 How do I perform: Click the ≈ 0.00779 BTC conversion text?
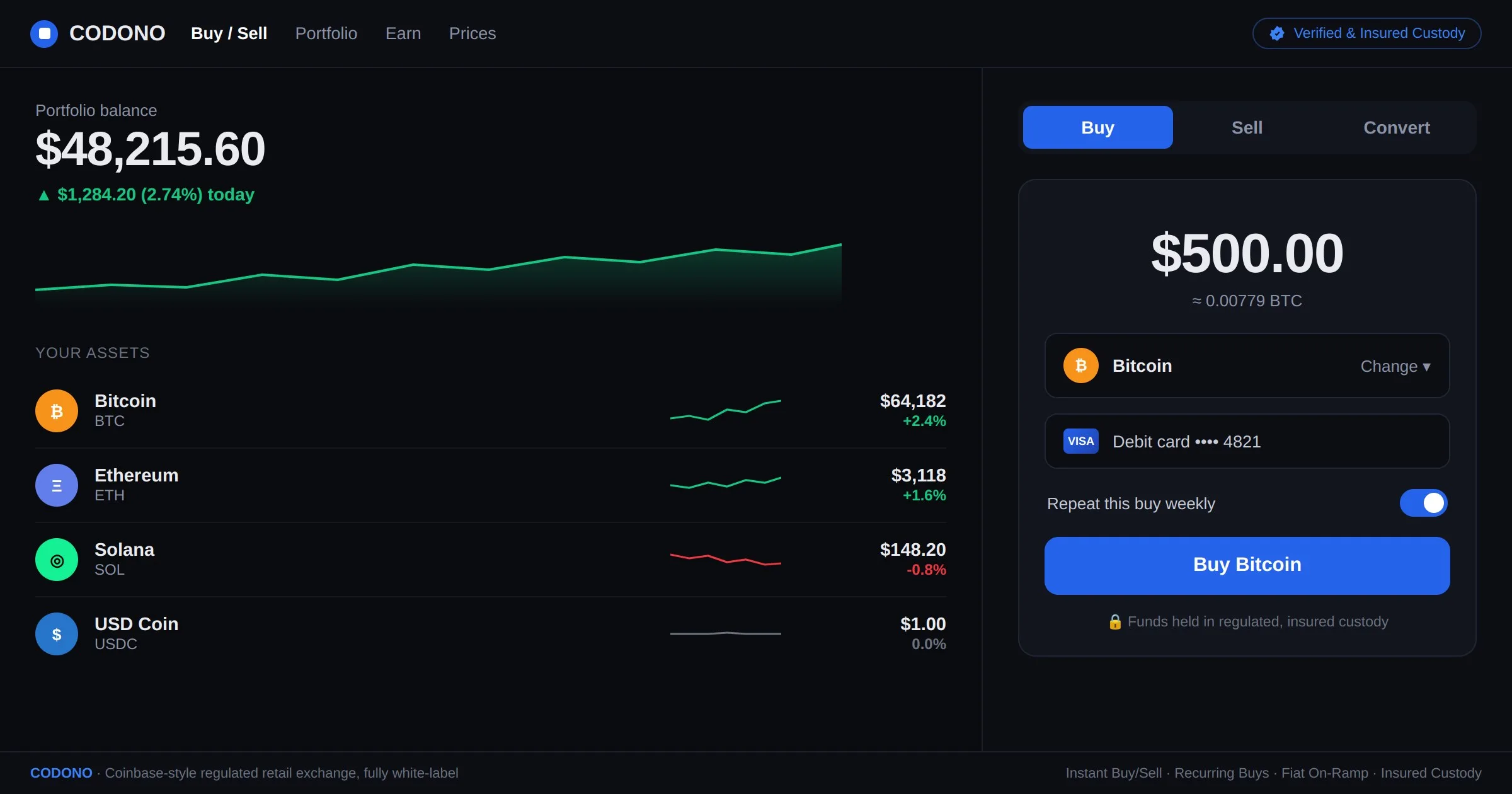click(x=1247, y=301)
